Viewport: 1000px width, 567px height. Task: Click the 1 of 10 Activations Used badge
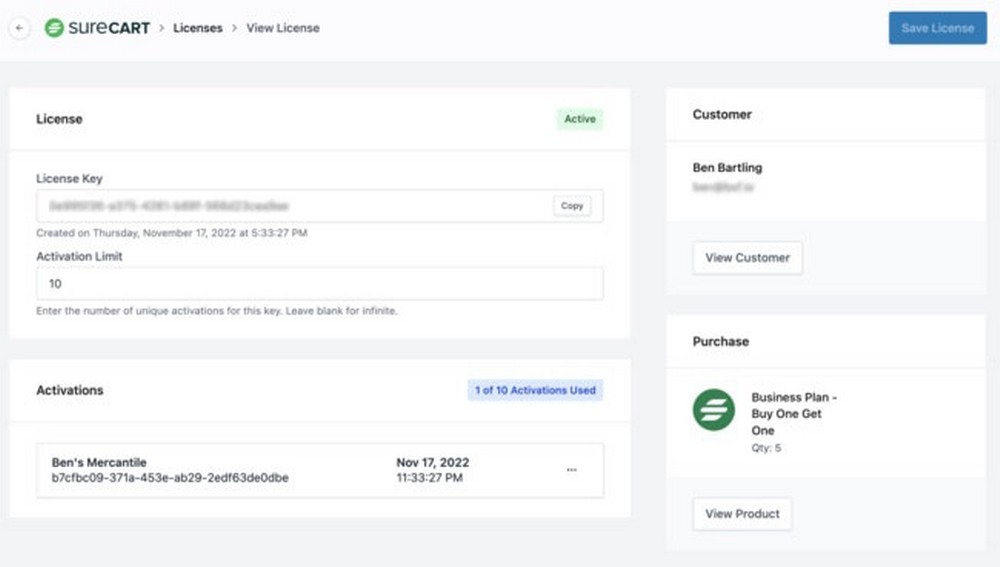click(x=535, y=390)
